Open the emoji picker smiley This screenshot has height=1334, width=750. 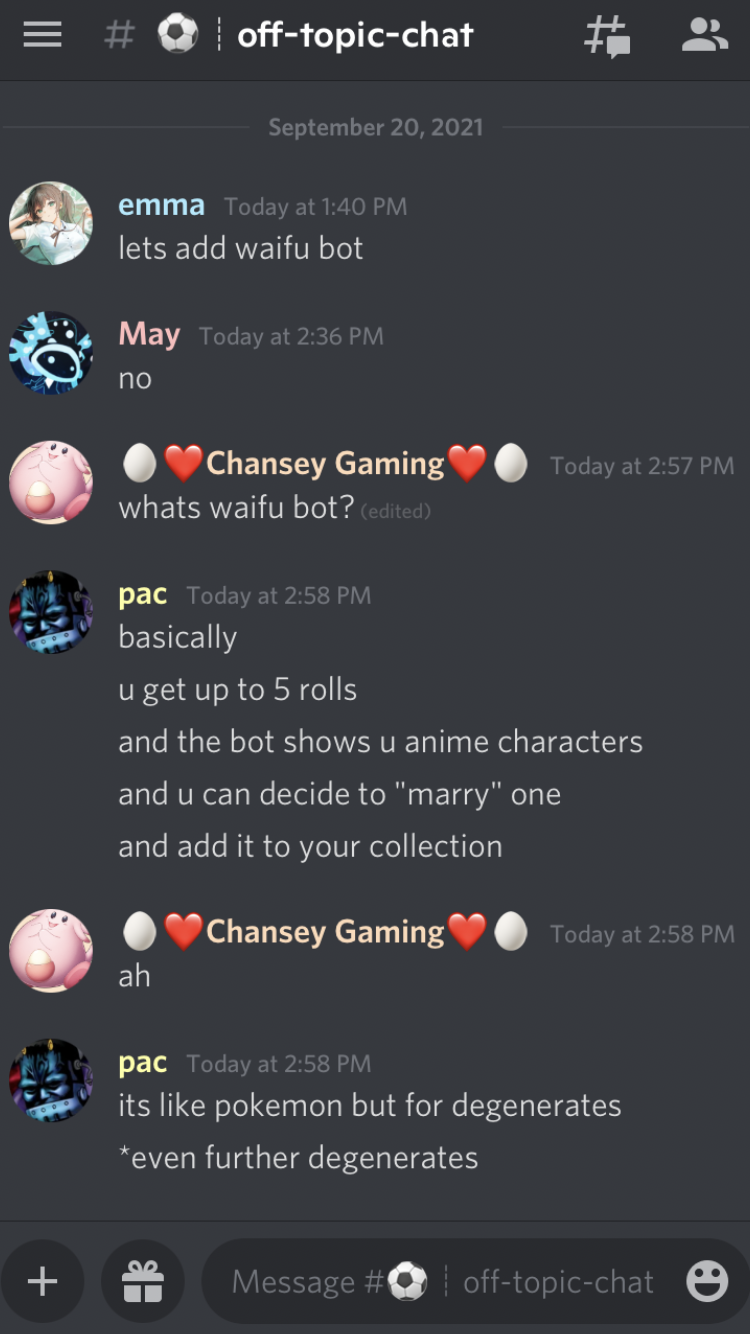(x=707, y=1281)
